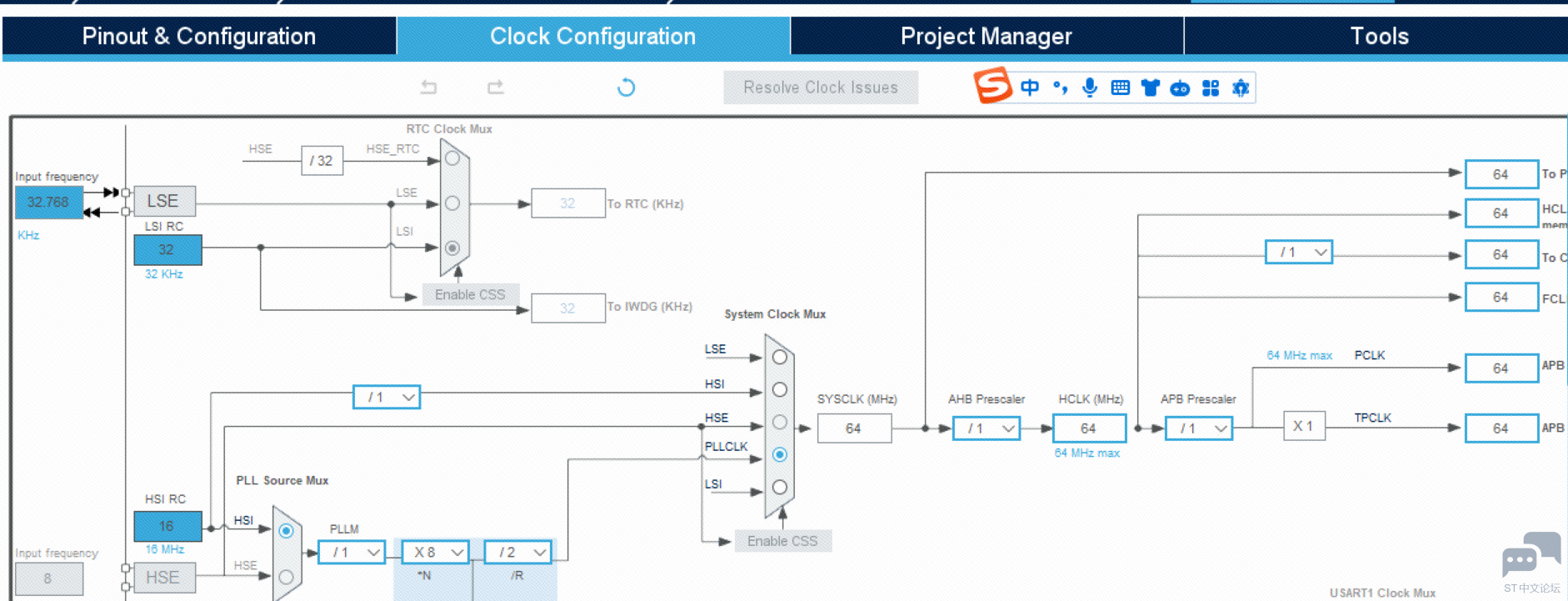Select PLLCLK in System Clock Mux
The height and width of the screenshot is (601, 1568).
pos(780,454)
